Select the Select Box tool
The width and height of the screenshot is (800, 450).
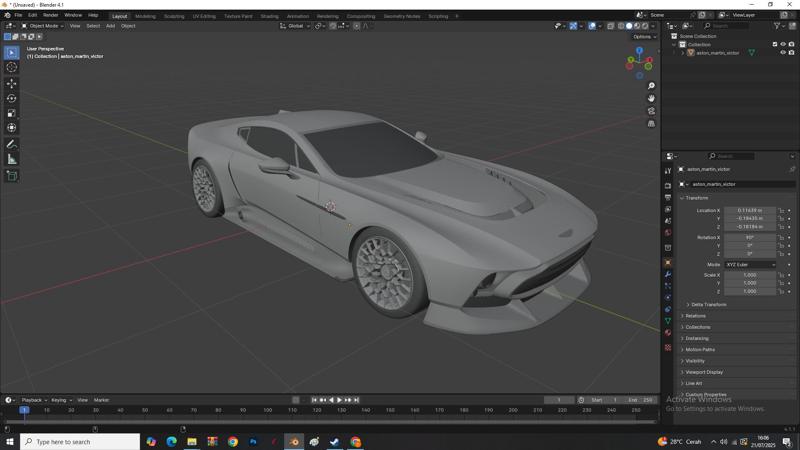coord(11,53)
